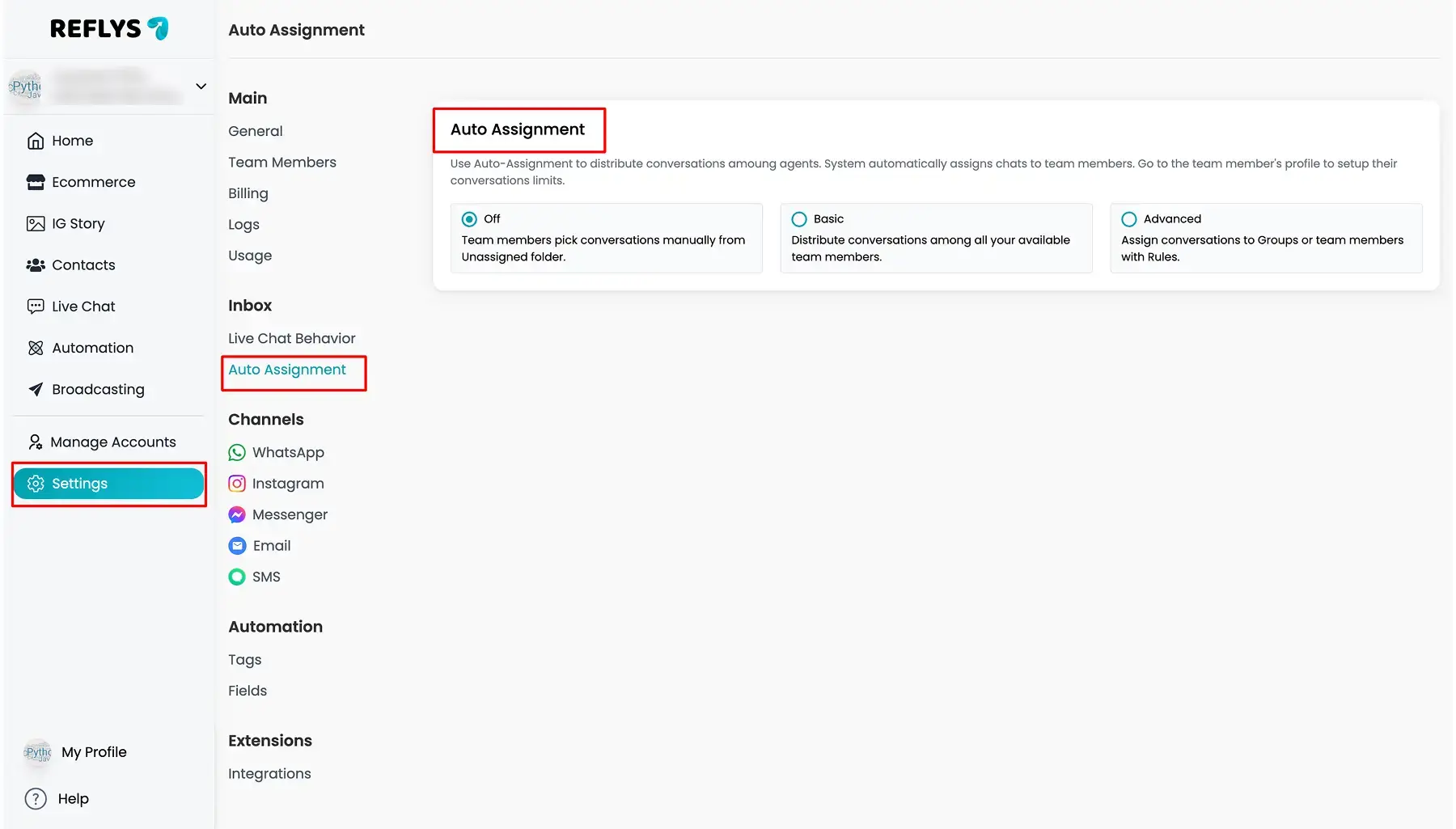Click the Help question mark icon
The height and width of the screenshot is (829, 1456).
click(x=36, y=799)
